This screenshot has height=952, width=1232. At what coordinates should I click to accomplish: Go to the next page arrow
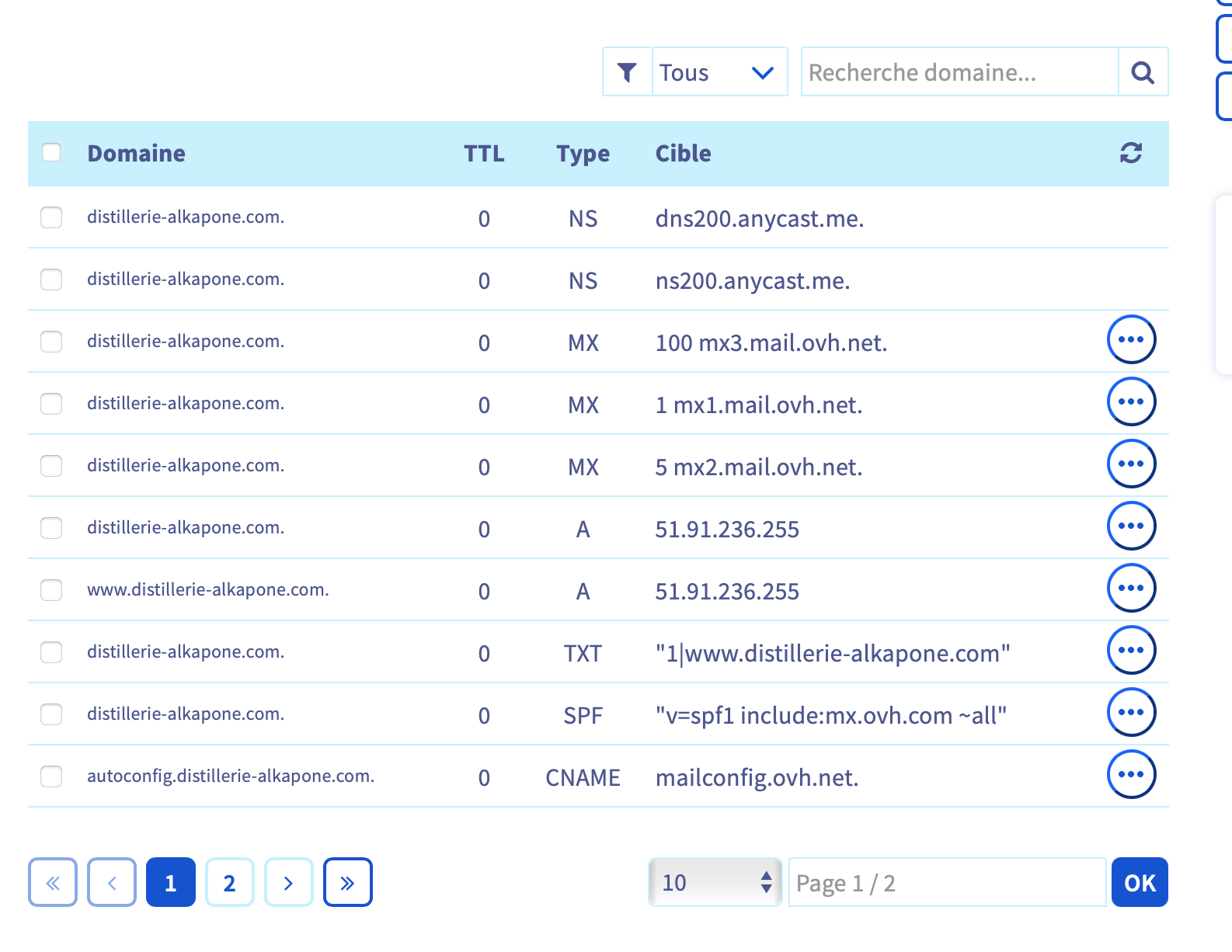tap(288, 882)
